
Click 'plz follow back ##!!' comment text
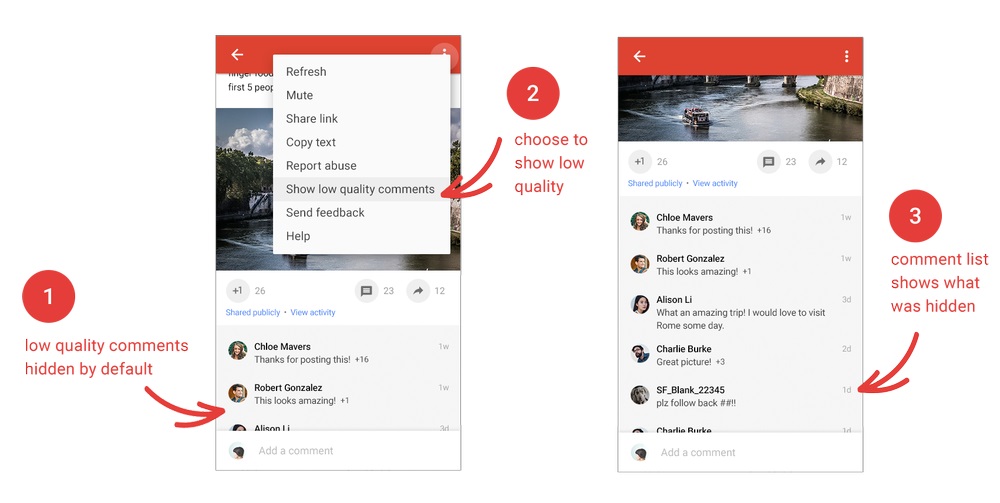pos(696,403)
